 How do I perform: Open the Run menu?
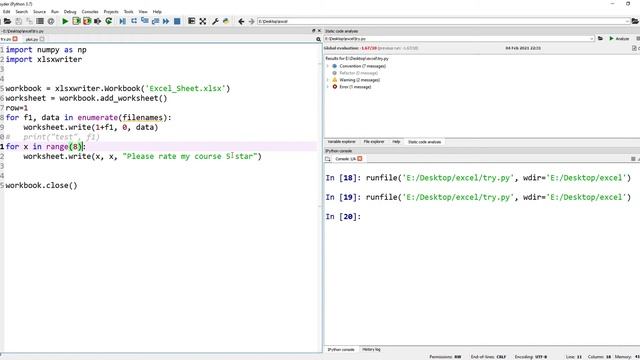click(x=55, y=12)
